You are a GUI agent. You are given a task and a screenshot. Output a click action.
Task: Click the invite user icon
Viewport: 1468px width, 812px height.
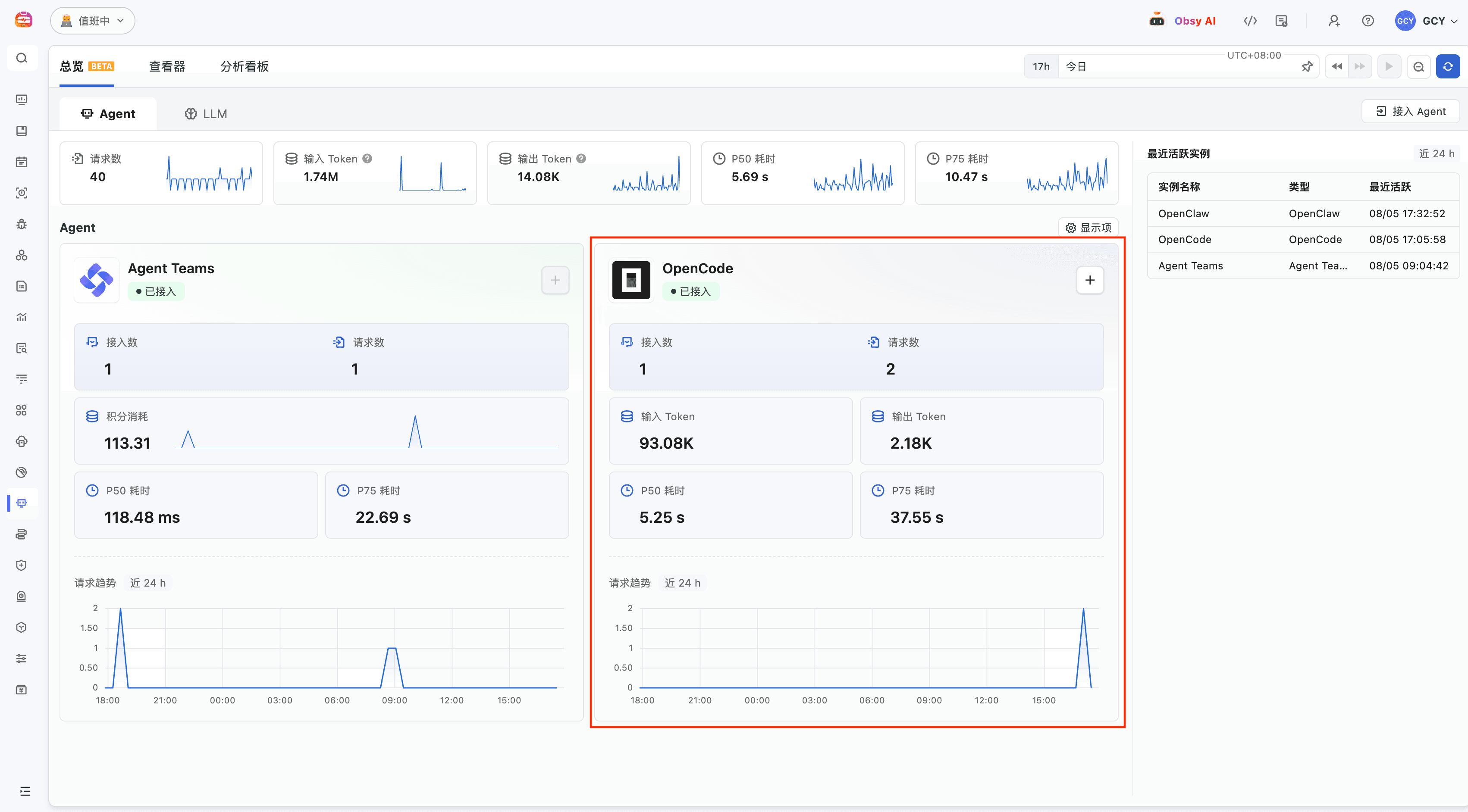click(x=1334, y=21)
